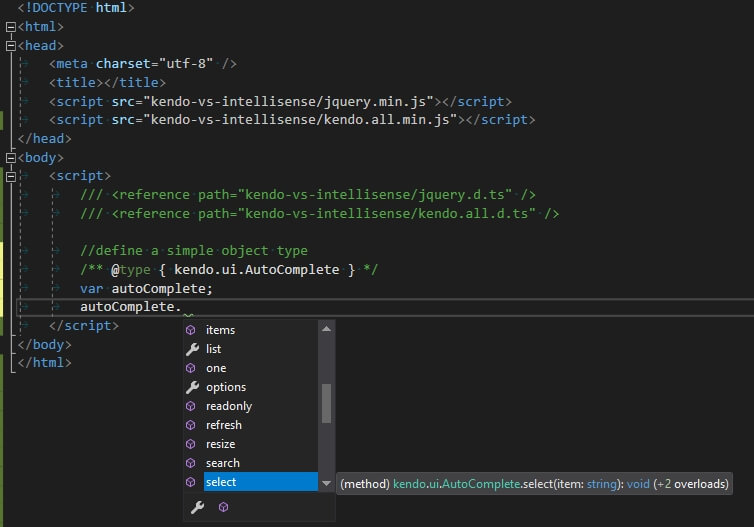
Task: Click the method icon next to refresh
Action: point(191,425)
